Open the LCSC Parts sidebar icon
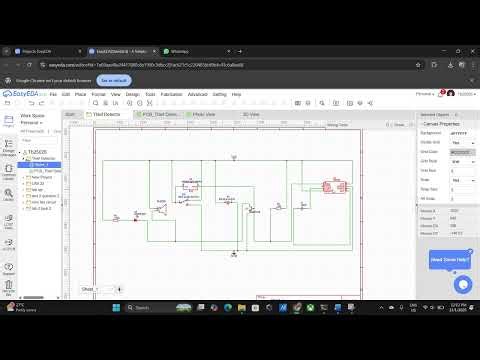Image resolution: width=480 pixels, height=360 pixels. (8, 222)
